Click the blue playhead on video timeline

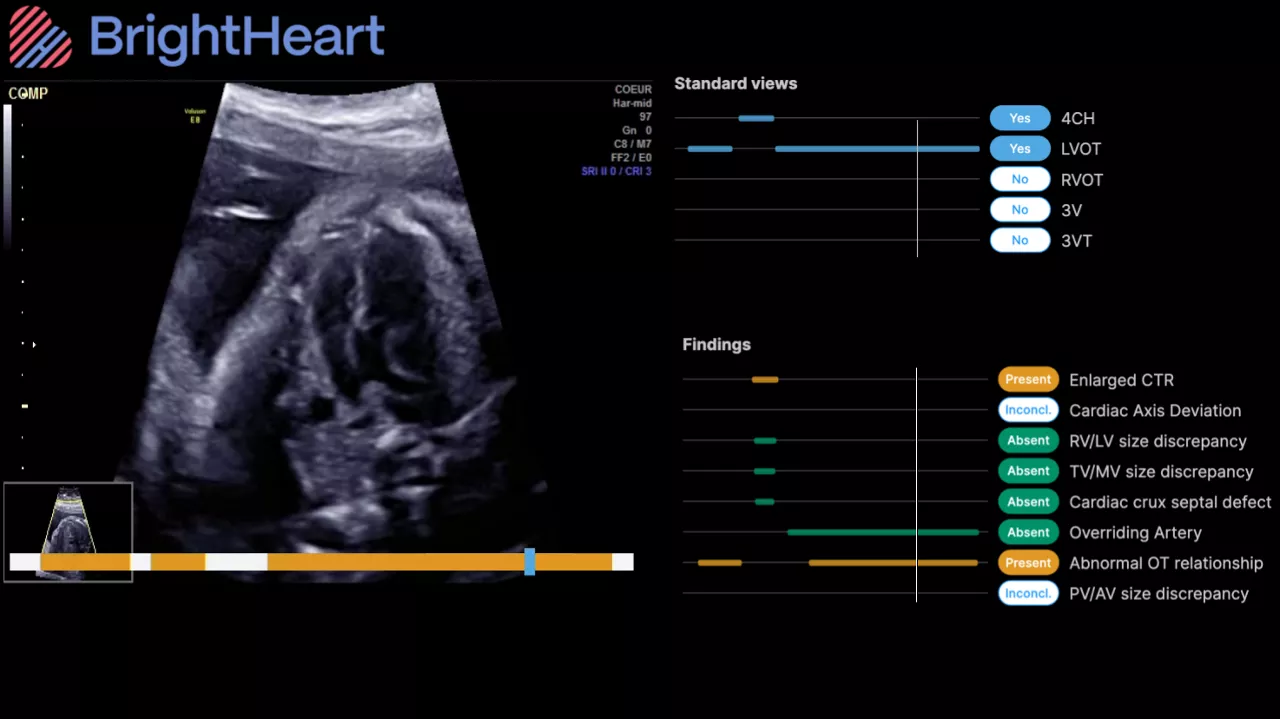point(530,561)
